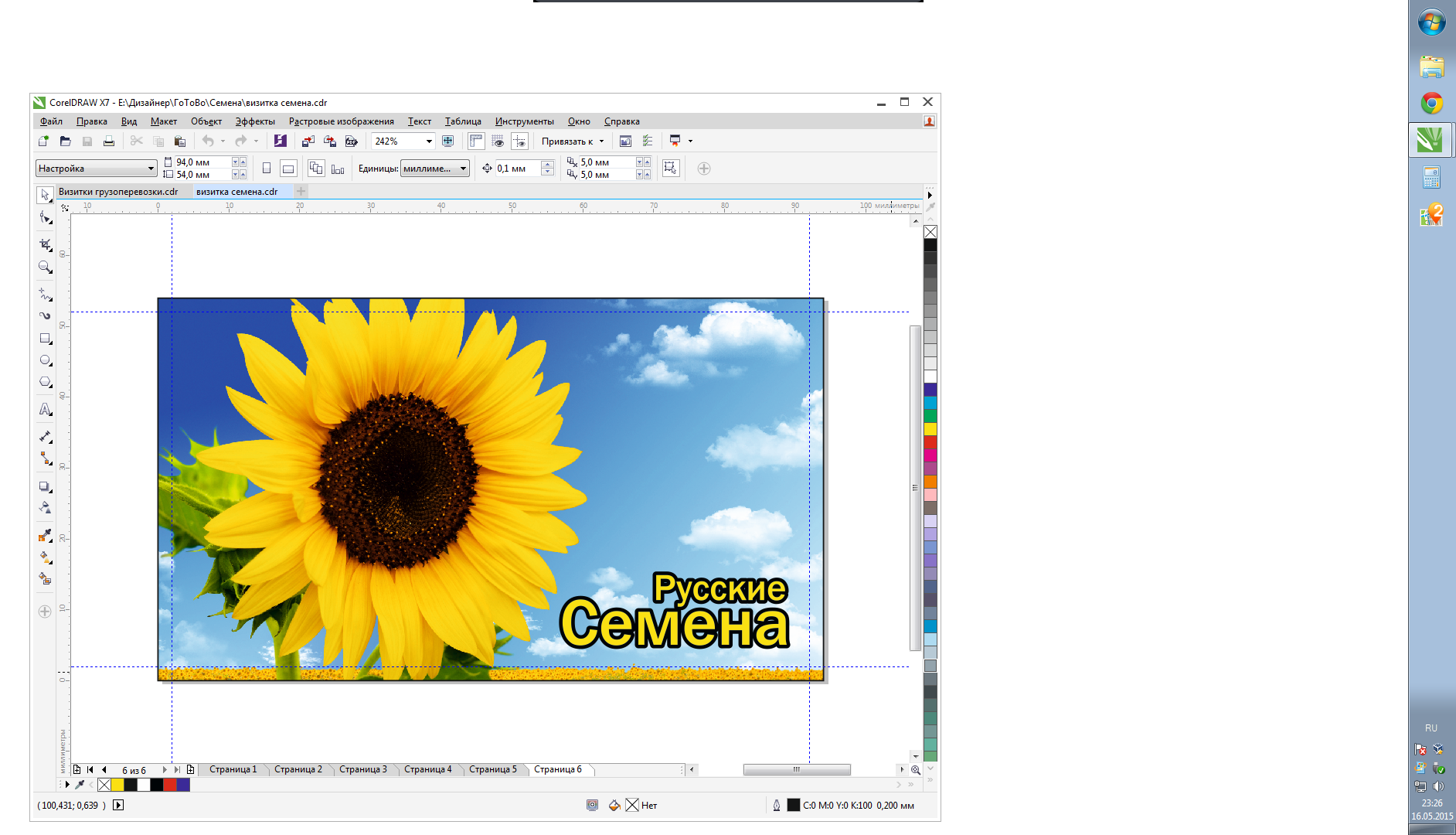Select the Shape edit tool
The image size is (1456, 835).
tap(45, 218)
